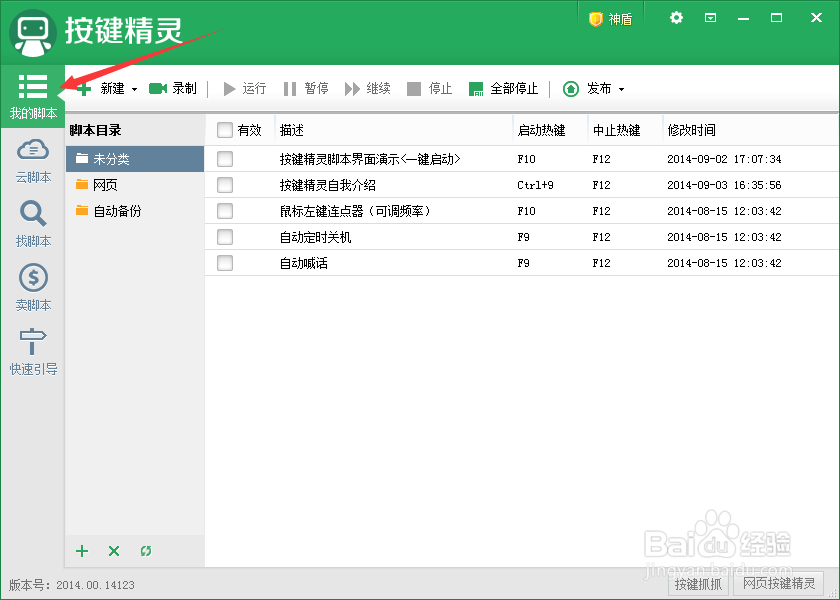840x600 pixels.
Task: Delete folder with the X icon
Action: [x=114, y=551]
